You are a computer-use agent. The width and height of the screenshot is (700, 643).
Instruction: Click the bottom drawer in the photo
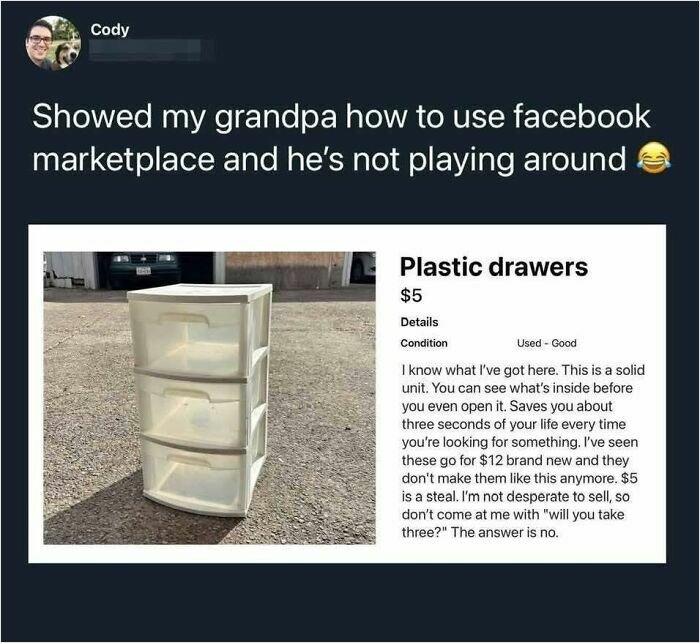tap(195, 479)
